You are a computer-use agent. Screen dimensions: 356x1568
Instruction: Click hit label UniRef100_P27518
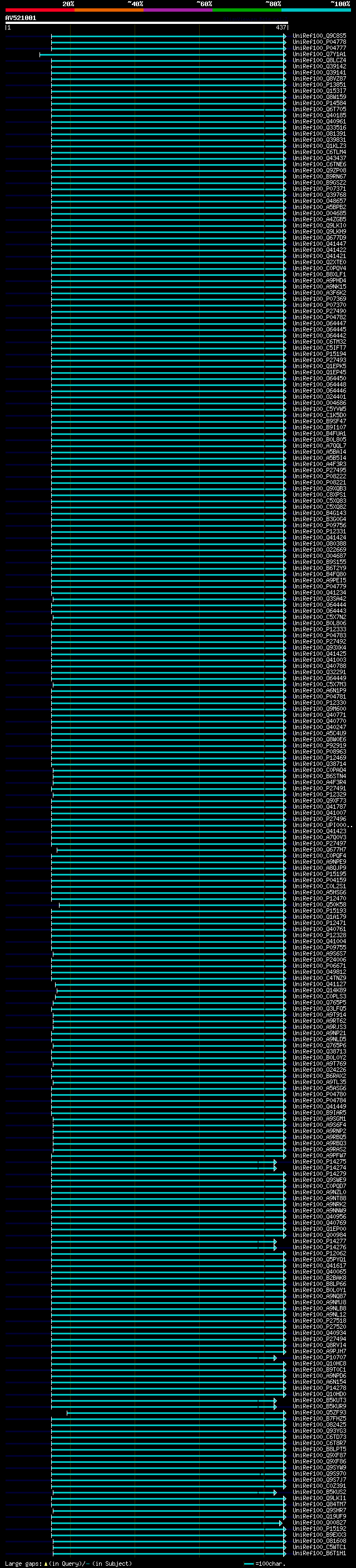click(x=319, y=1320)
